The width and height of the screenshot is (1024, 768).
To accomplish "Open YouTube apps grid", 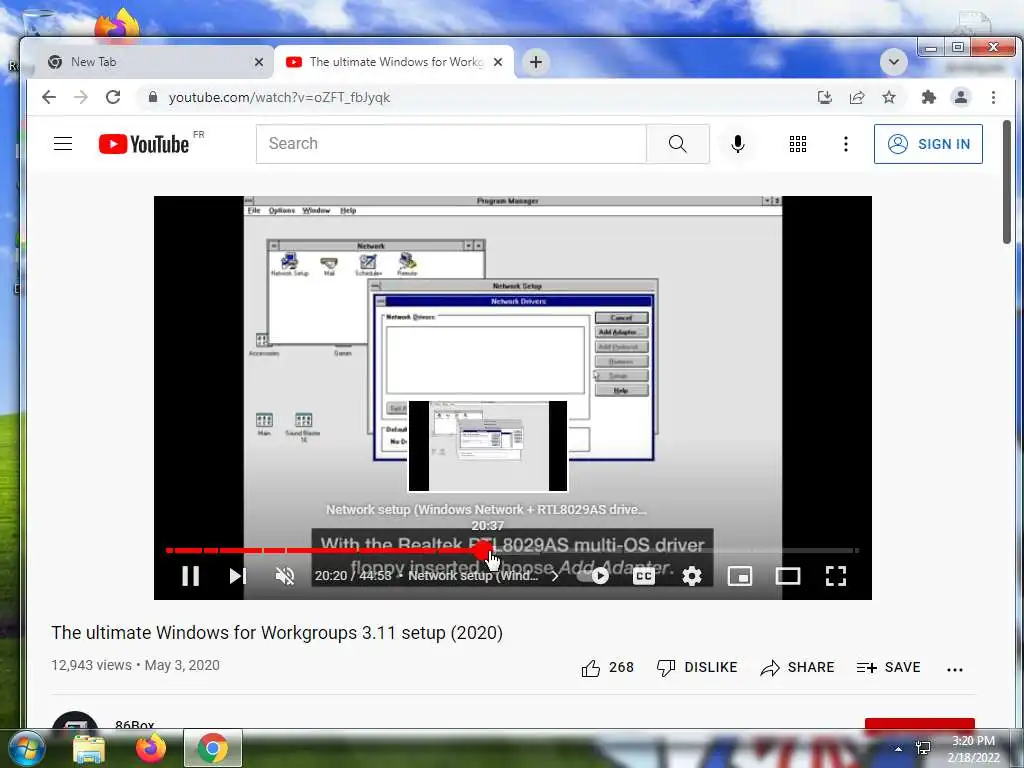I will click(797, 144).
